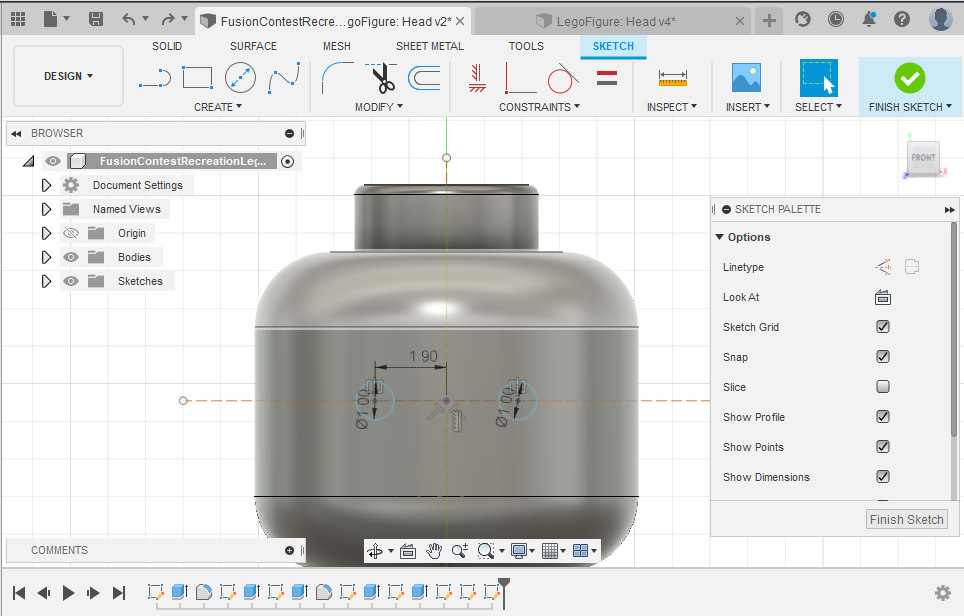The width and height of the screenshot is (964, 616).
Task: Play the timeline animation
Action: 69,593
